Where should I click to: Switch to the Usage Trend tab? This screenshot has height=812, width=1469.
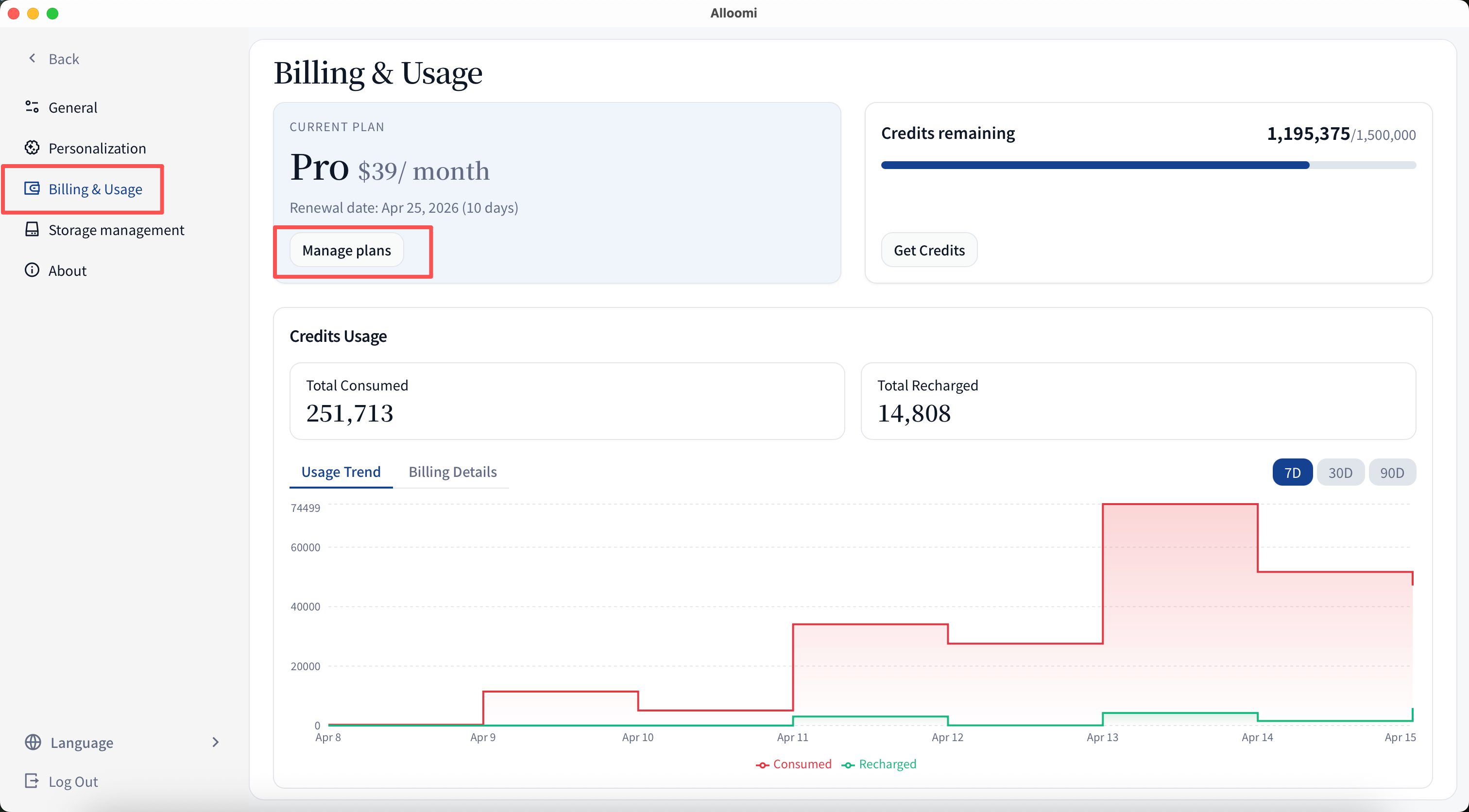click(x=341, y=472)
